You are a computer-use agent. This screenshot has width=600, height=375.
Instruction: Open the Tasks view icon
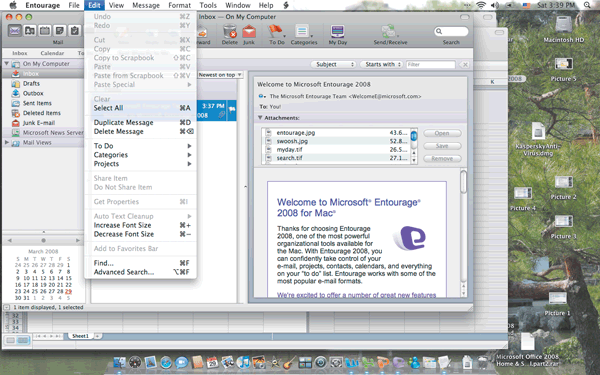click(x=75, y=31)
